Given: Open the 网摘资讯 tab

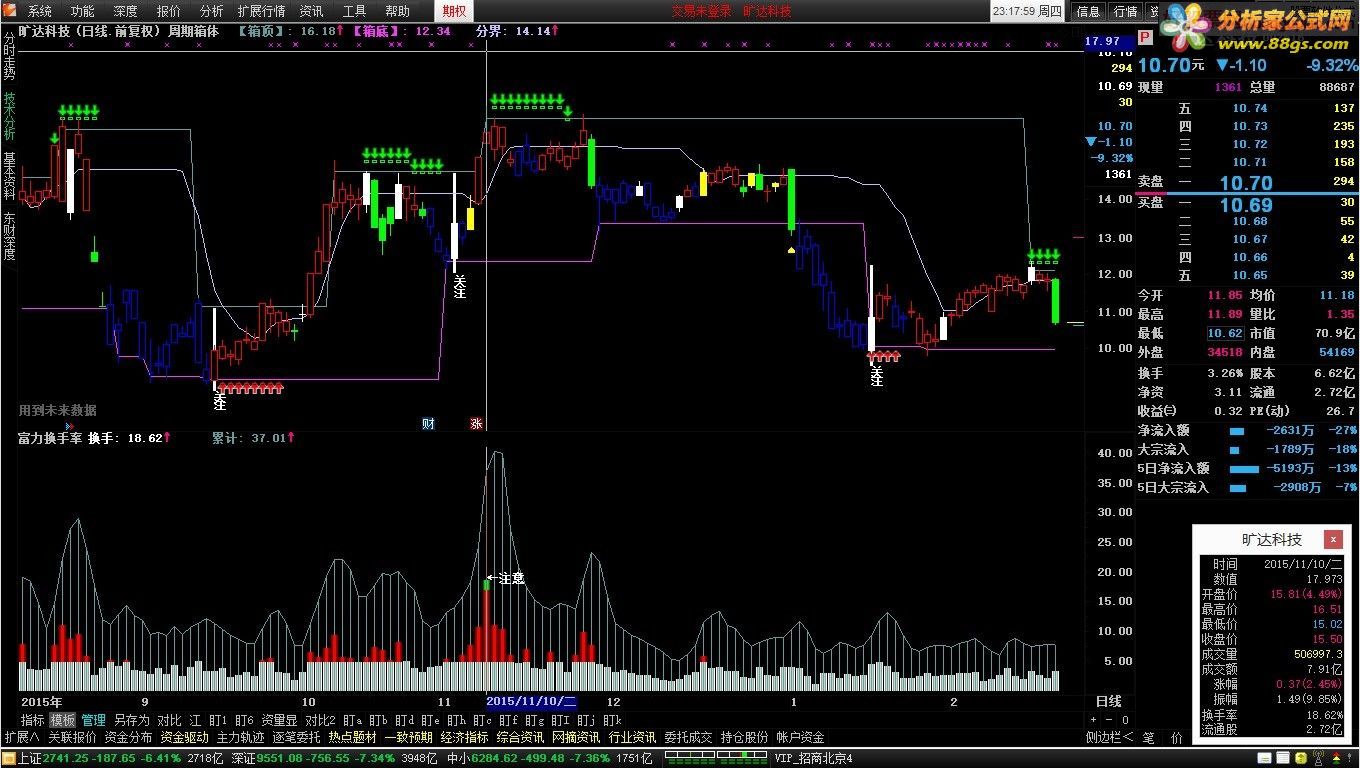Looking at the screenshot, I should (576, 738).
